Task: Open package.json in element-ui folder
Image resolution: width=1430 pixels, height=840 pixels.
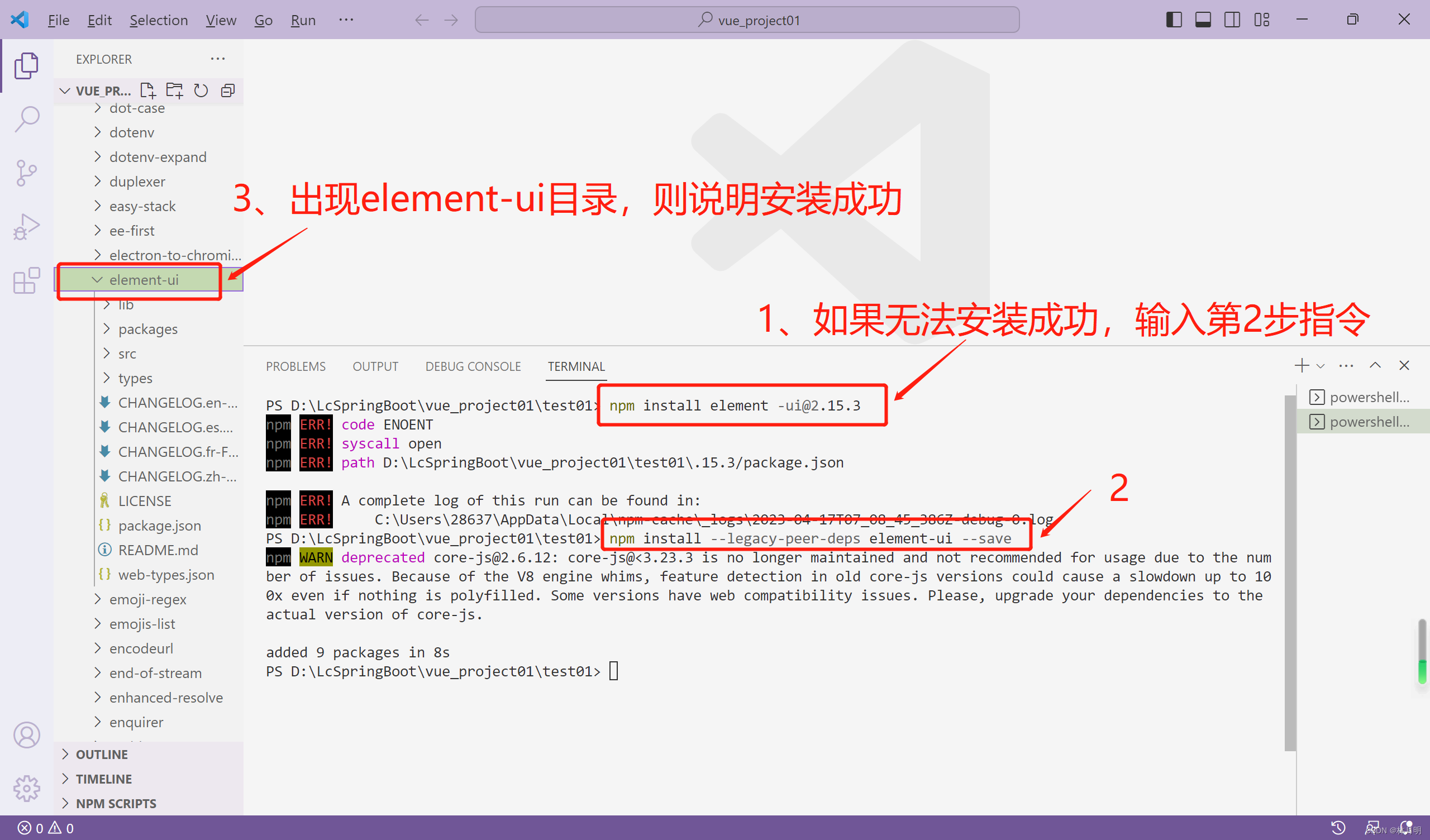Action: 159,526
